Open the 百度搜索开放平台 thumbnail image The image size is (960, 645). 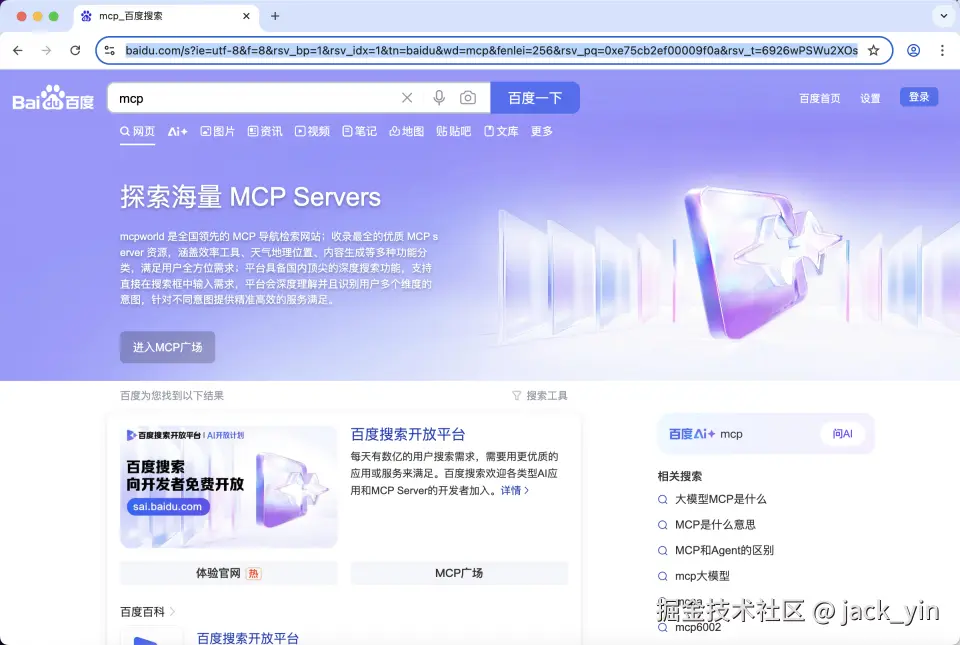coord(228,487)
